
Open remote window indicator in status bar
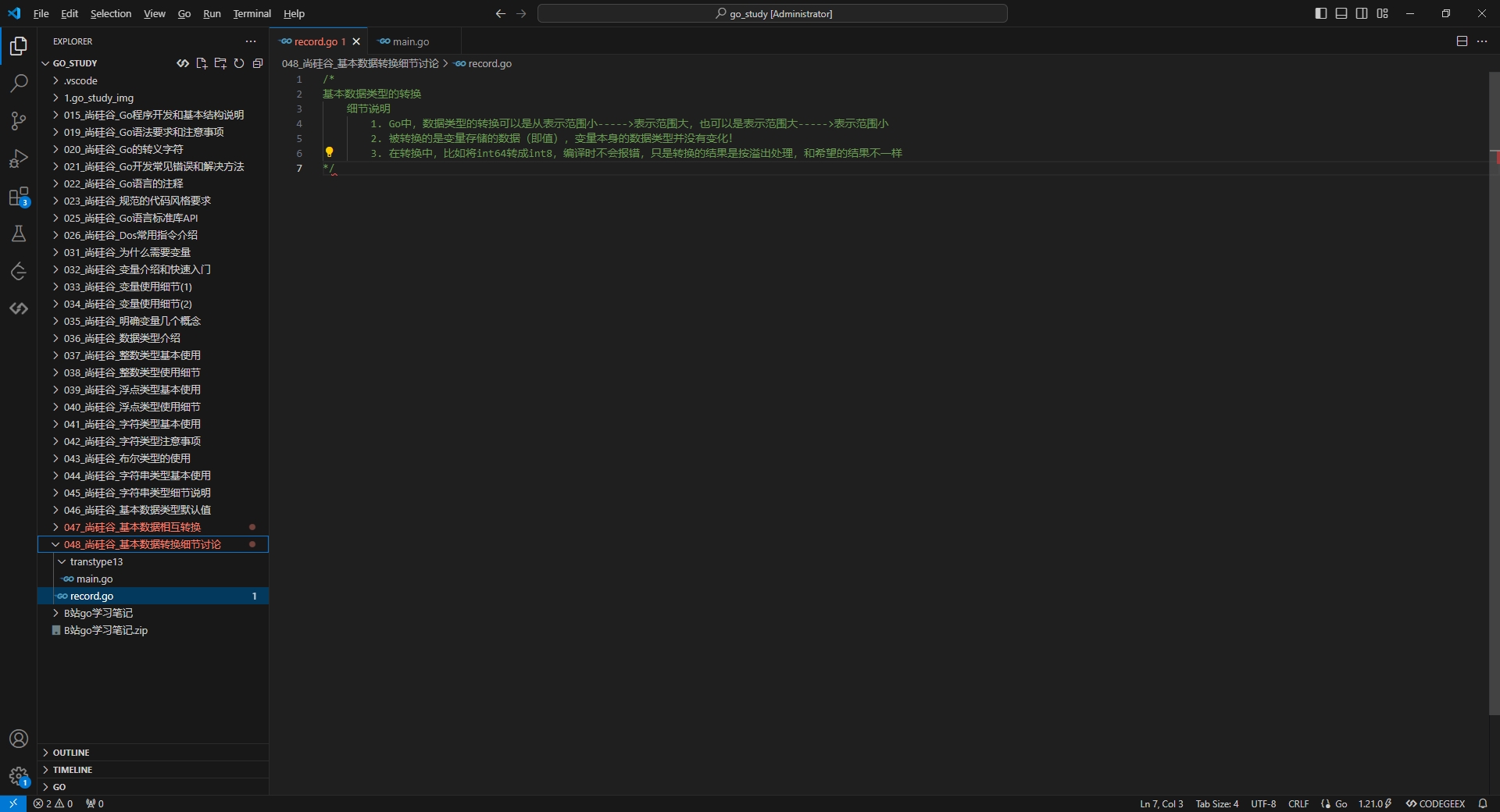13,803
